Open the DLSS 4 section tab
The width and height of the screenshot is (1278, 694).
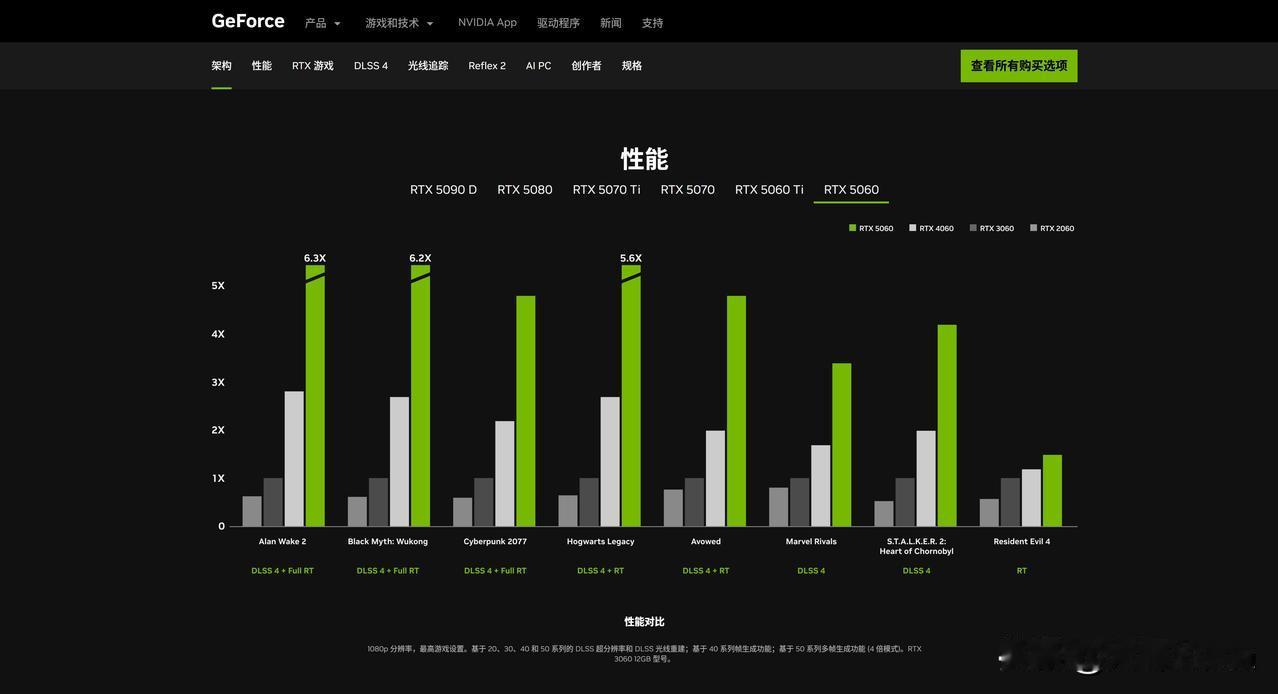371,66
